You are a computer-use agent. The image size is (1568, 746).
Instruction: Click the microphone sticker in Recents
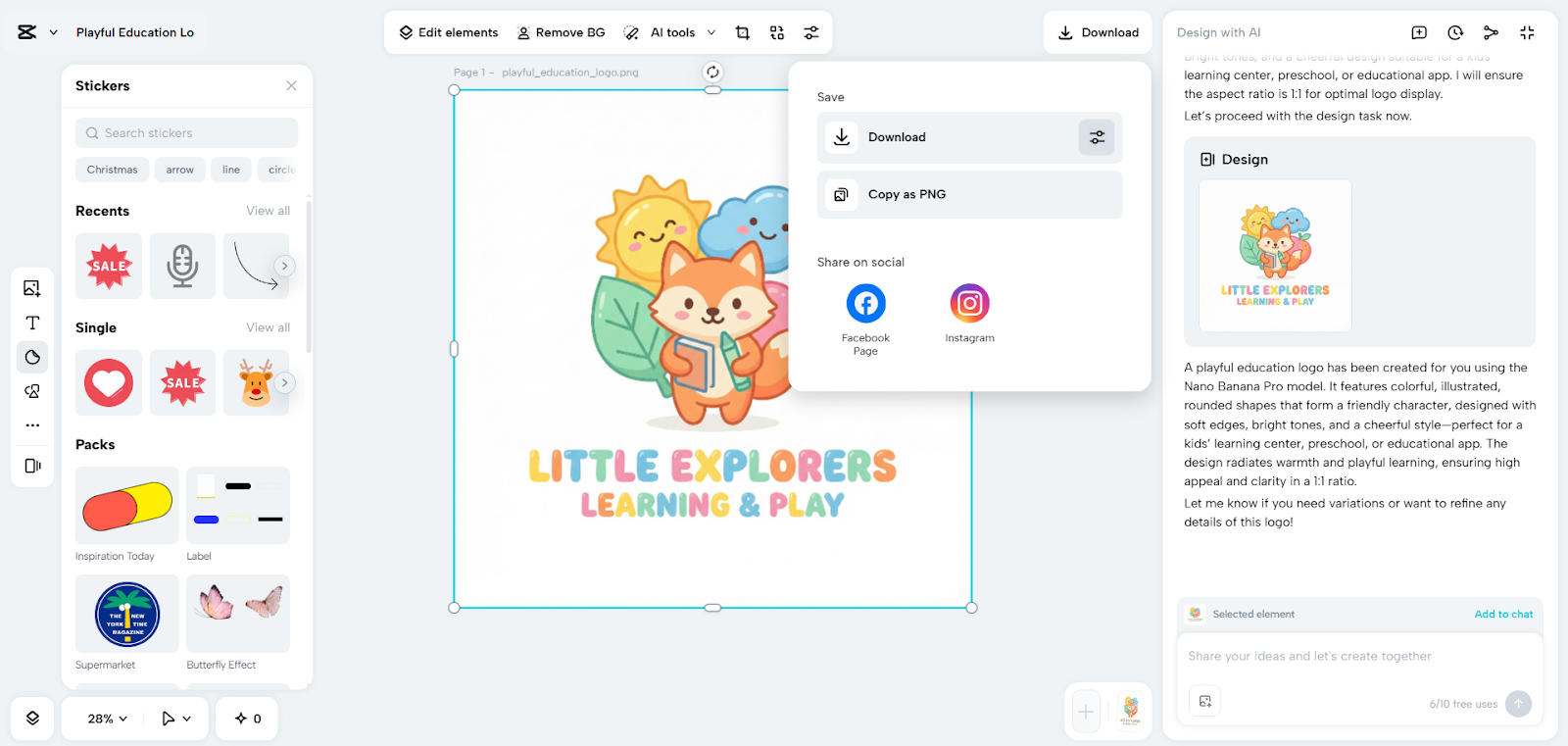pyautogui.click(x=182, y=266)
